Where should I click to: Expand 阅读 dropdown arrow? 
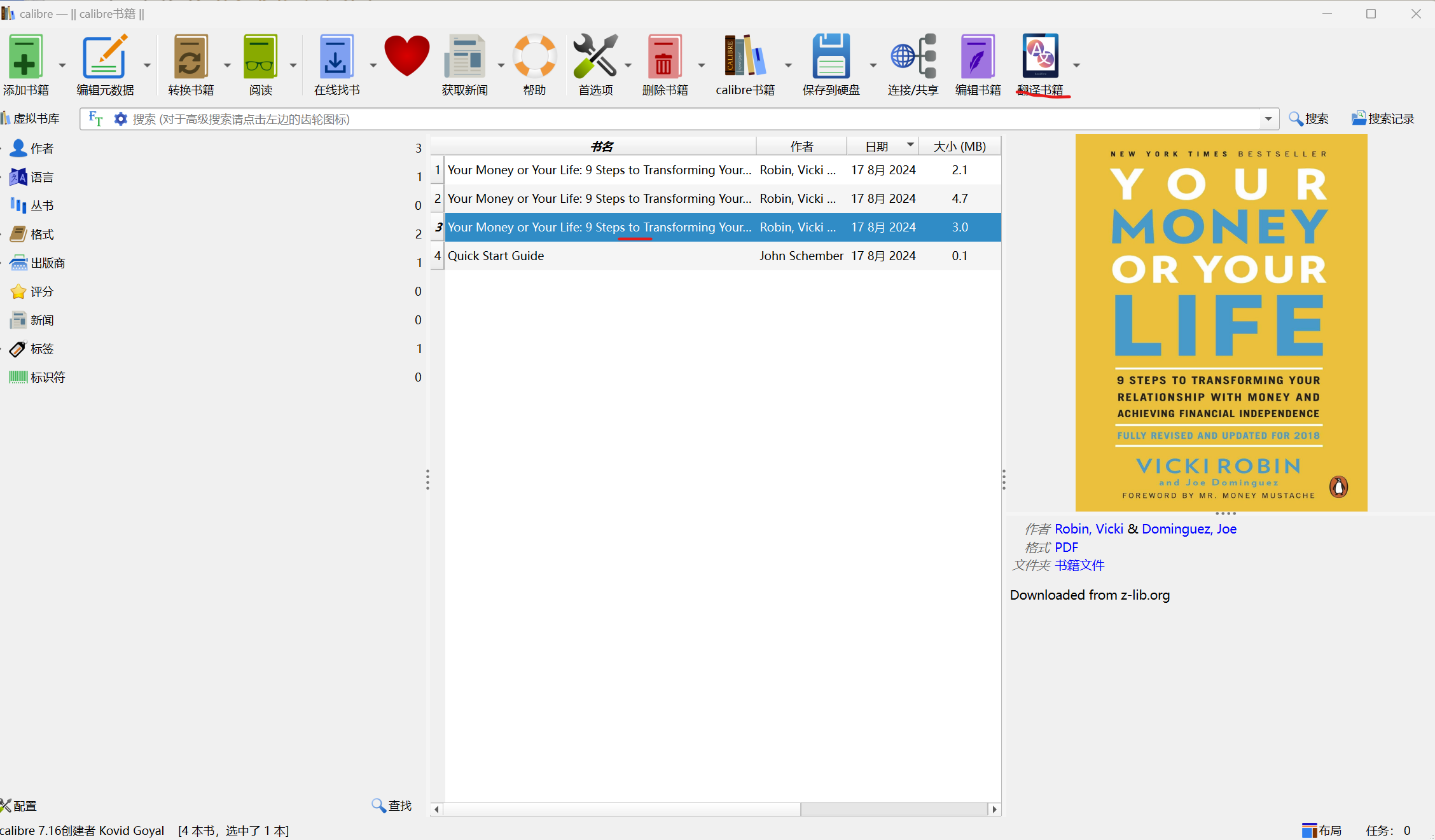pos(293,65)
